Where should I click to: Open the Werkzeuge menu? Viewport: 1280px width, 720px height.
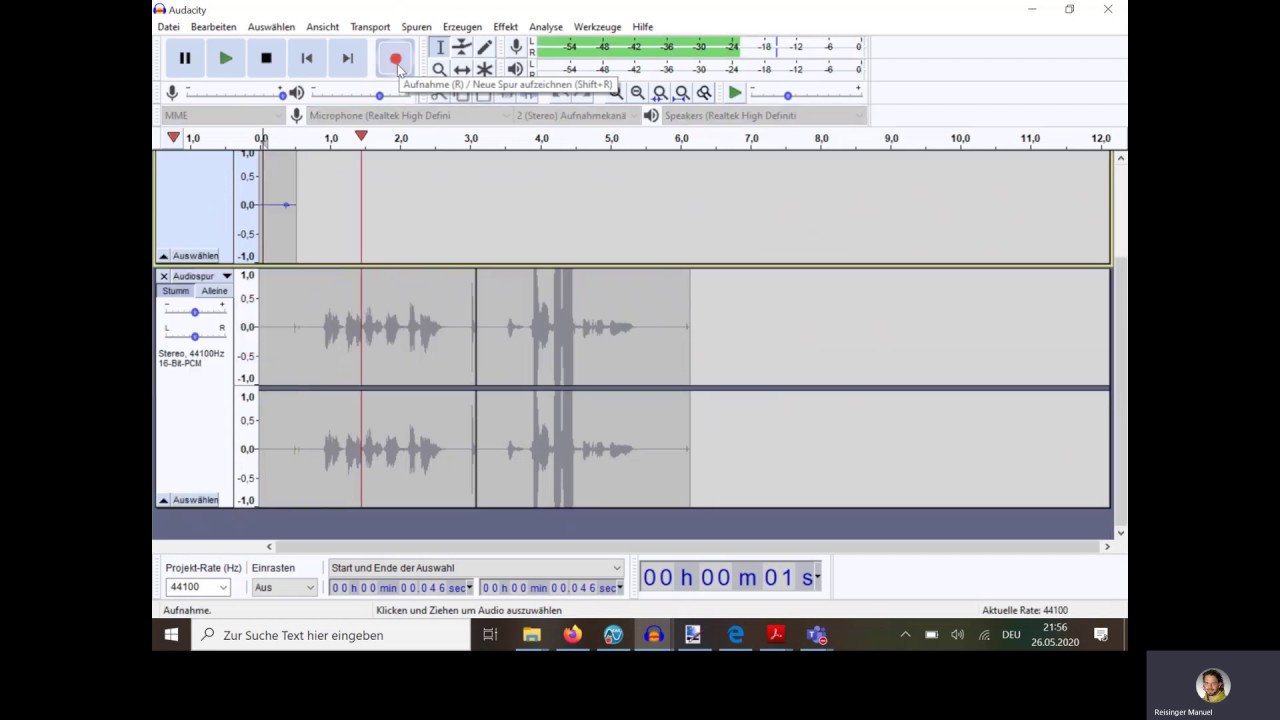coord(597,27)
